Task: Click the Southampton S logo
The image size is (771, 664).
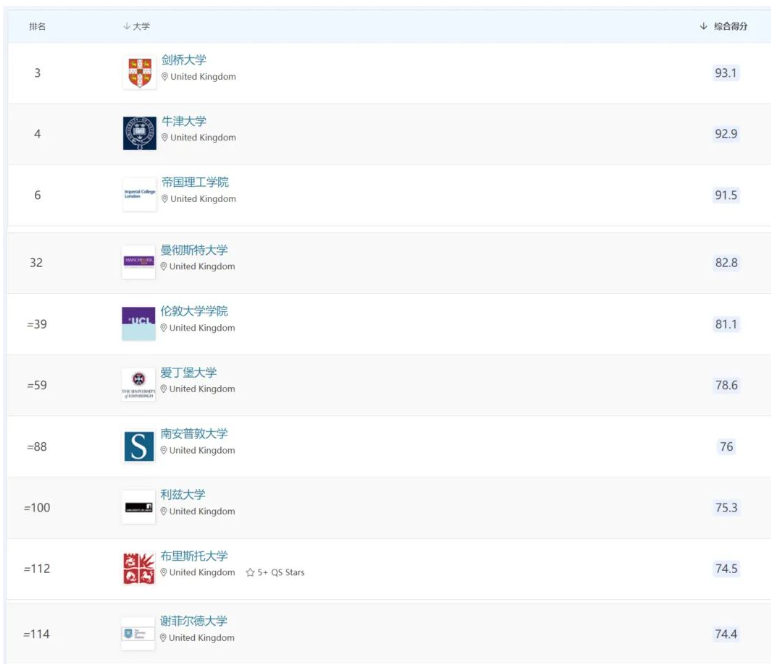Action: (x=139, y=446)
